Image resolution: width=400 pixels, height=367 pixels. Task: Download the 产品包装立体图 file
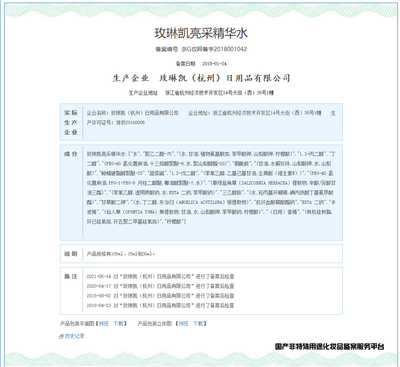click(x=198, y=324)
